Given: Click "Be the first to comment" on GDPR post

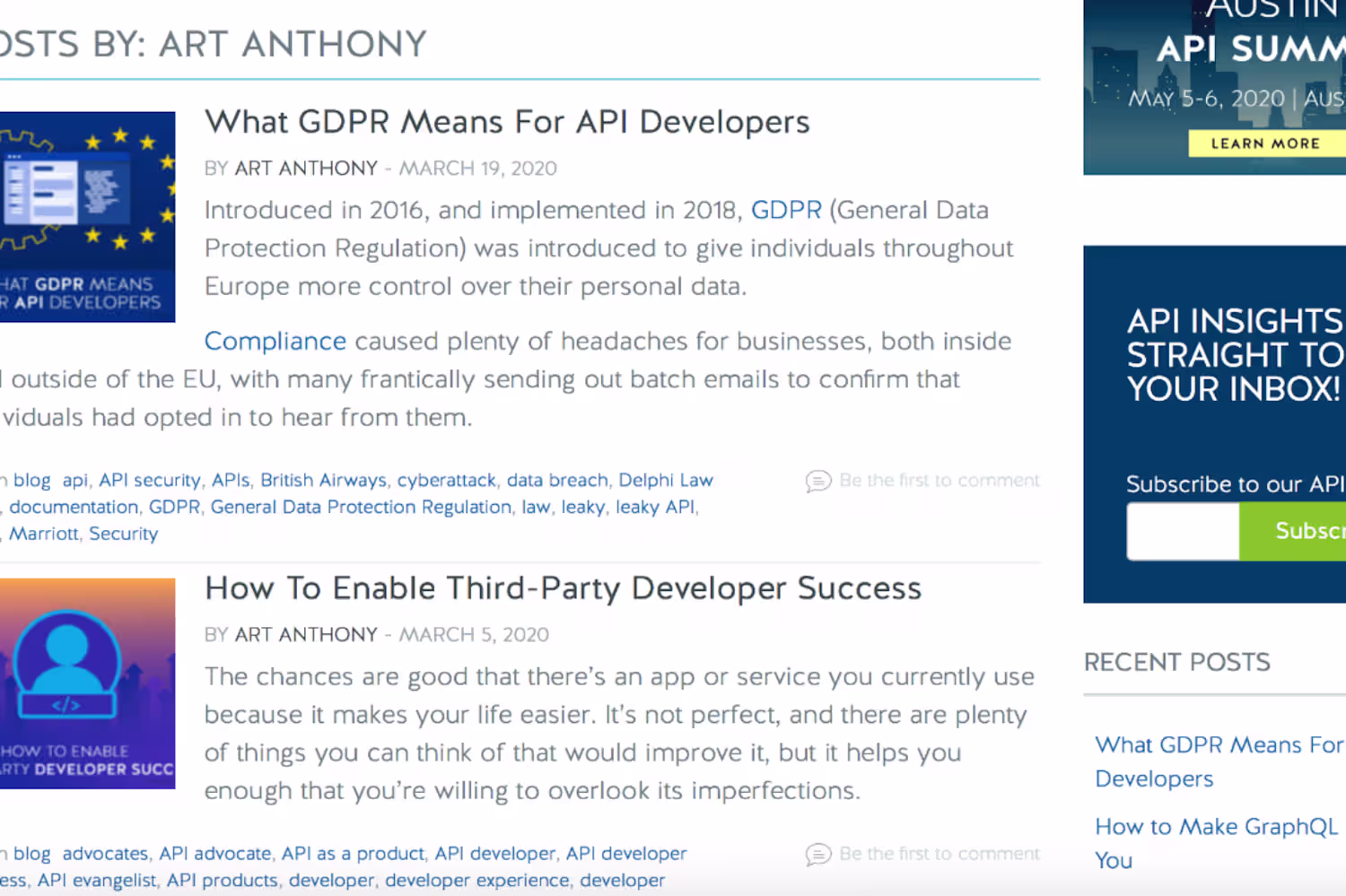Looking at the screenshot, I should (940, 481).
